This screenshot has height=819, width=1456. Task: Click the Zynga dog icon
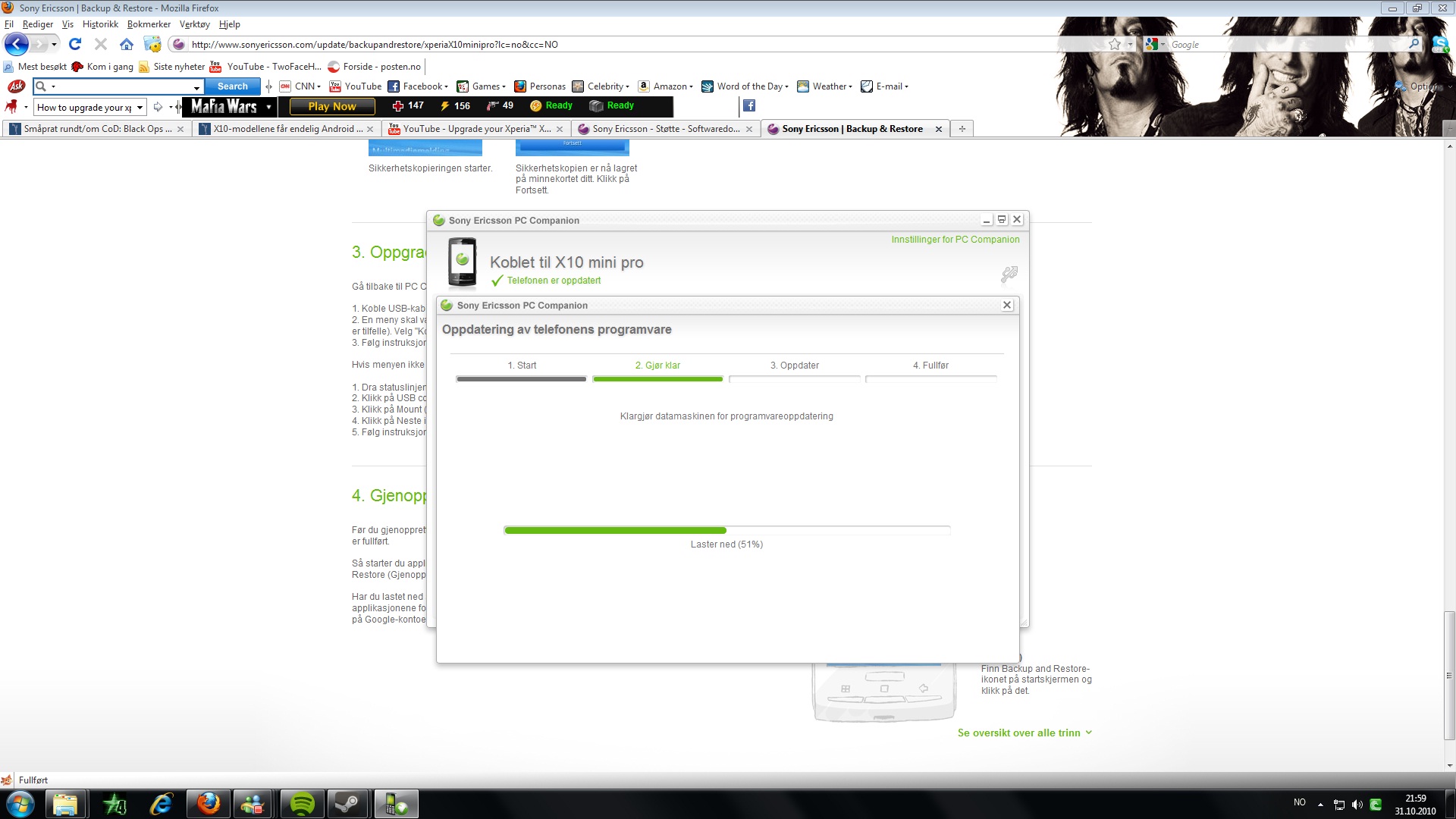11,107
